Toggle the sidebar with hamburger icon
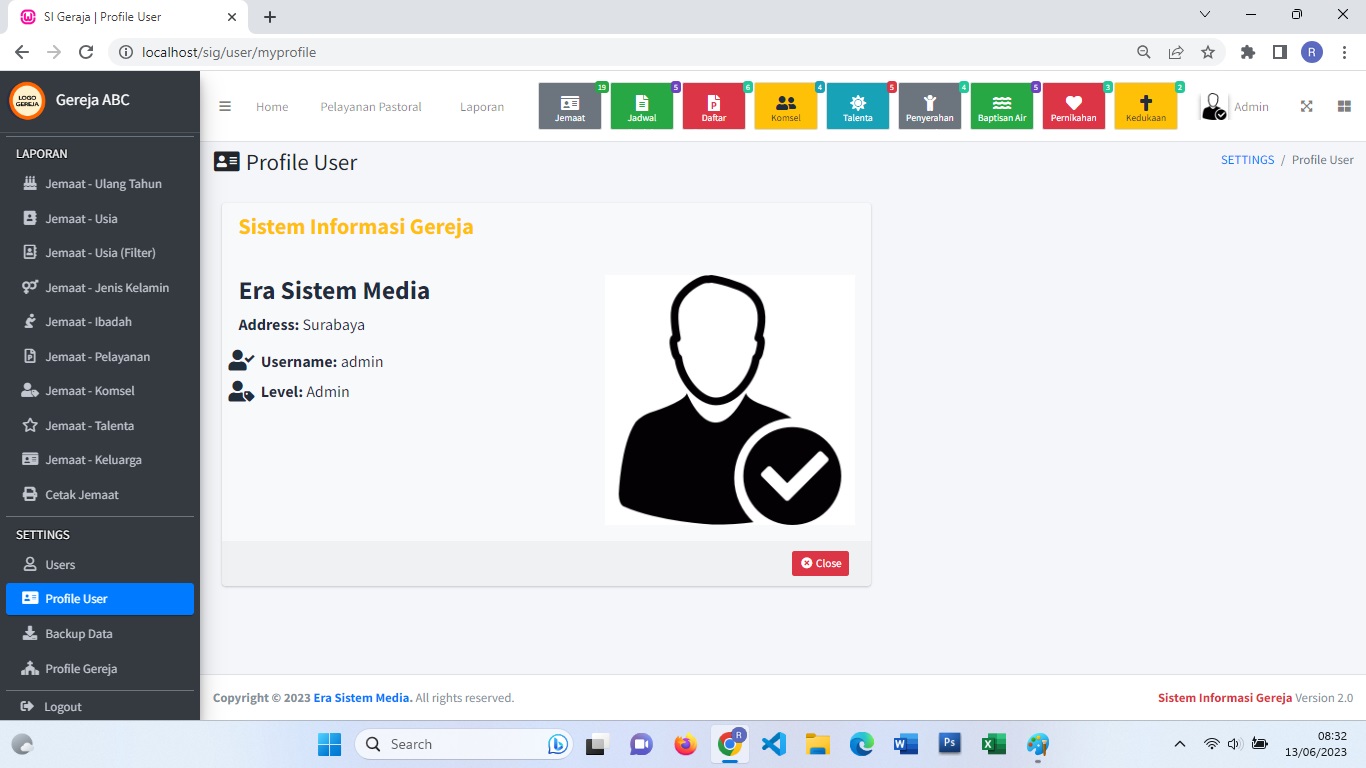The width and height of the screenshot is (1366, 768). [225, 107]
